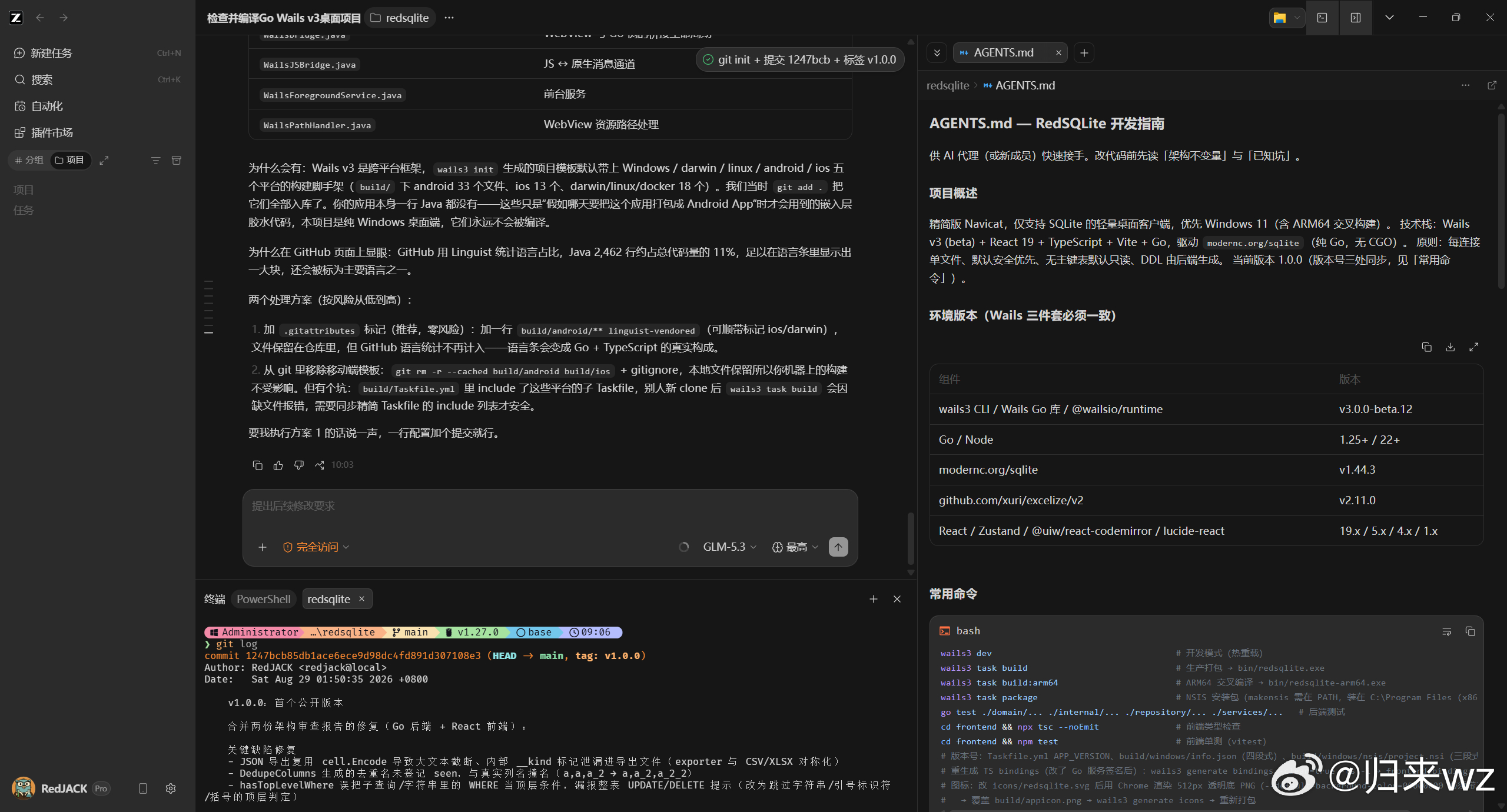Open the 完全访问 permission dropdown

(316, 547)
